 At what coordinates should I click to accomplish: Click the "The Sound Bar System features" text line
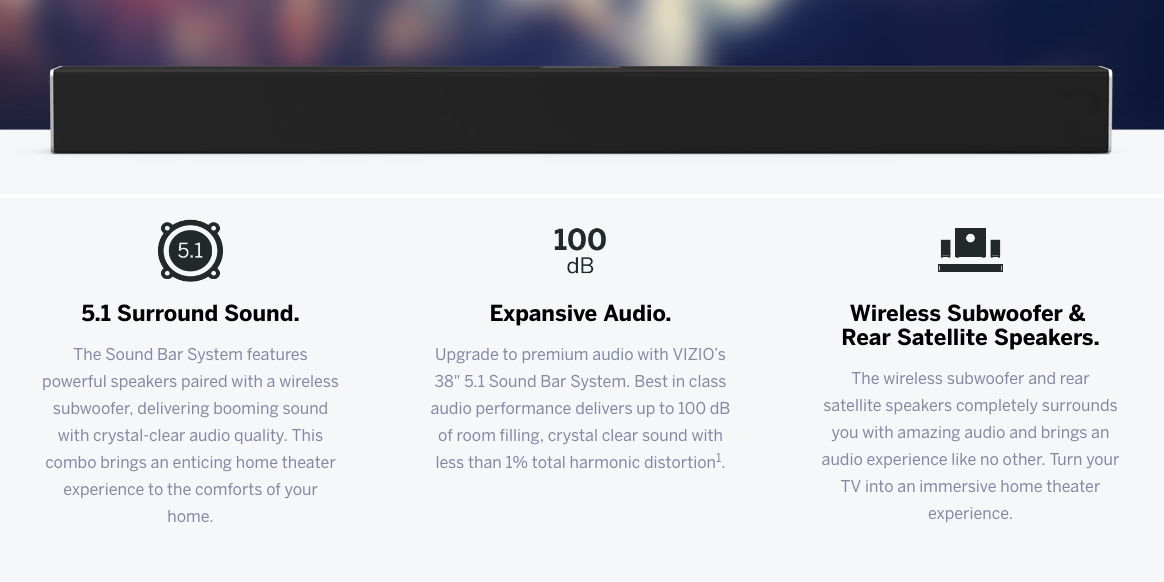(190, 354)
